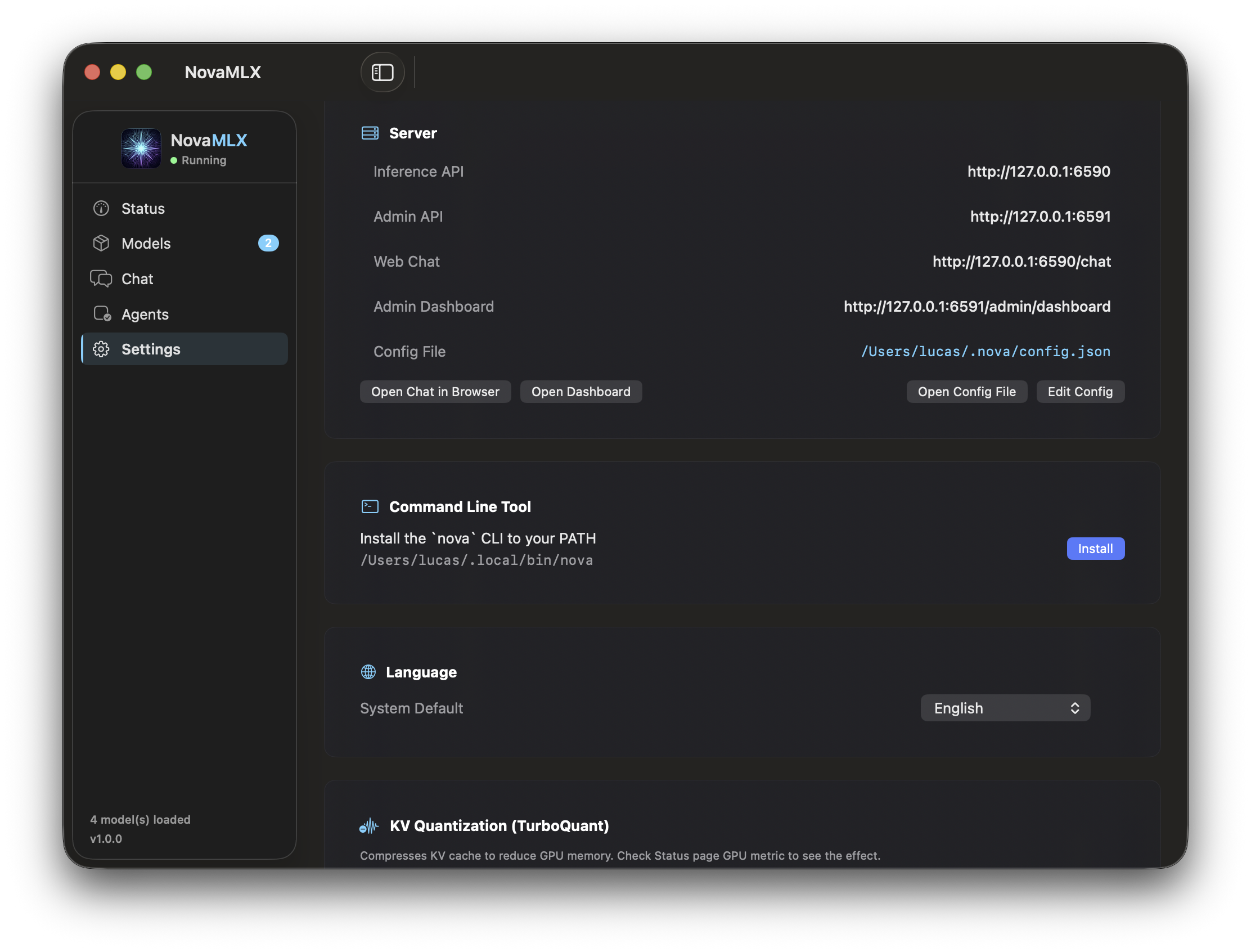
Task: Click the KV Quantization waveform icon
Action: (369, 826)
